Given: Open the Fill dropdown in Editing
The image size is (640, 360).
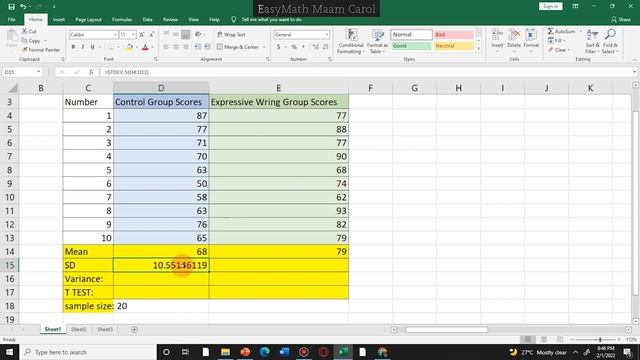Looking at the screenshot, I should [557, 40].
